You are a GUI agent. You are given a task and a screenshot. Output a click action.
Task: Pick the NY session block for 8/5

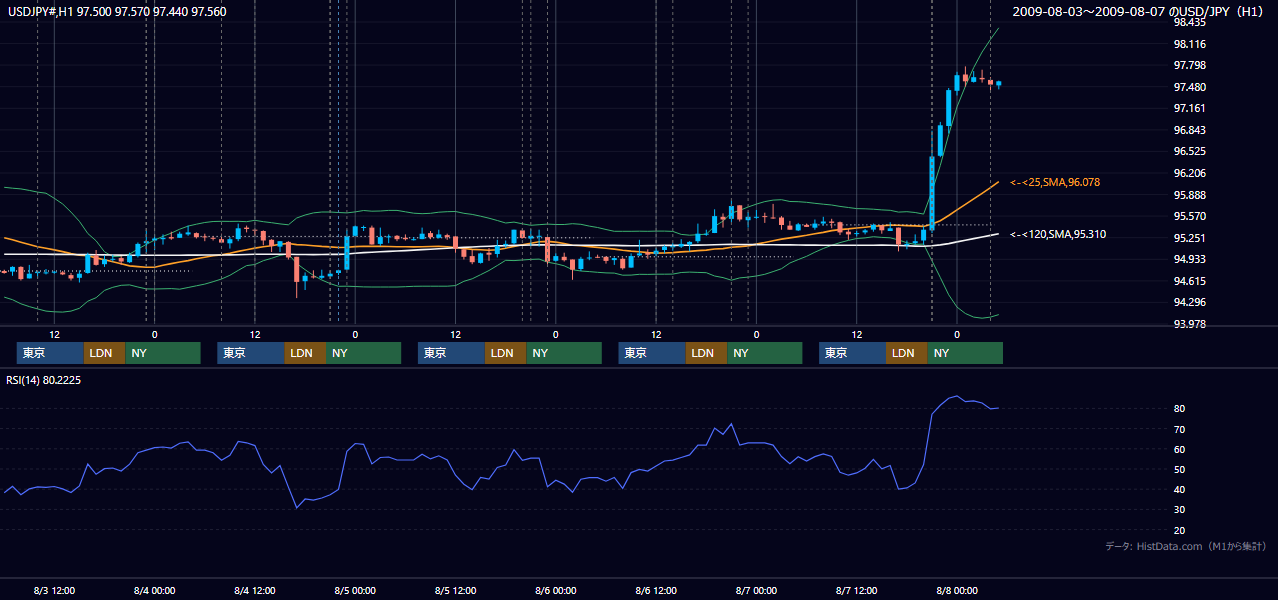coord(564,353)
